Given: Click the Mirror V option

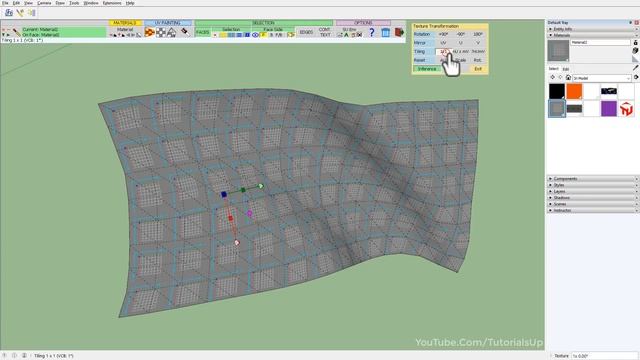Looking at the screenshot, I should point(478,43).
